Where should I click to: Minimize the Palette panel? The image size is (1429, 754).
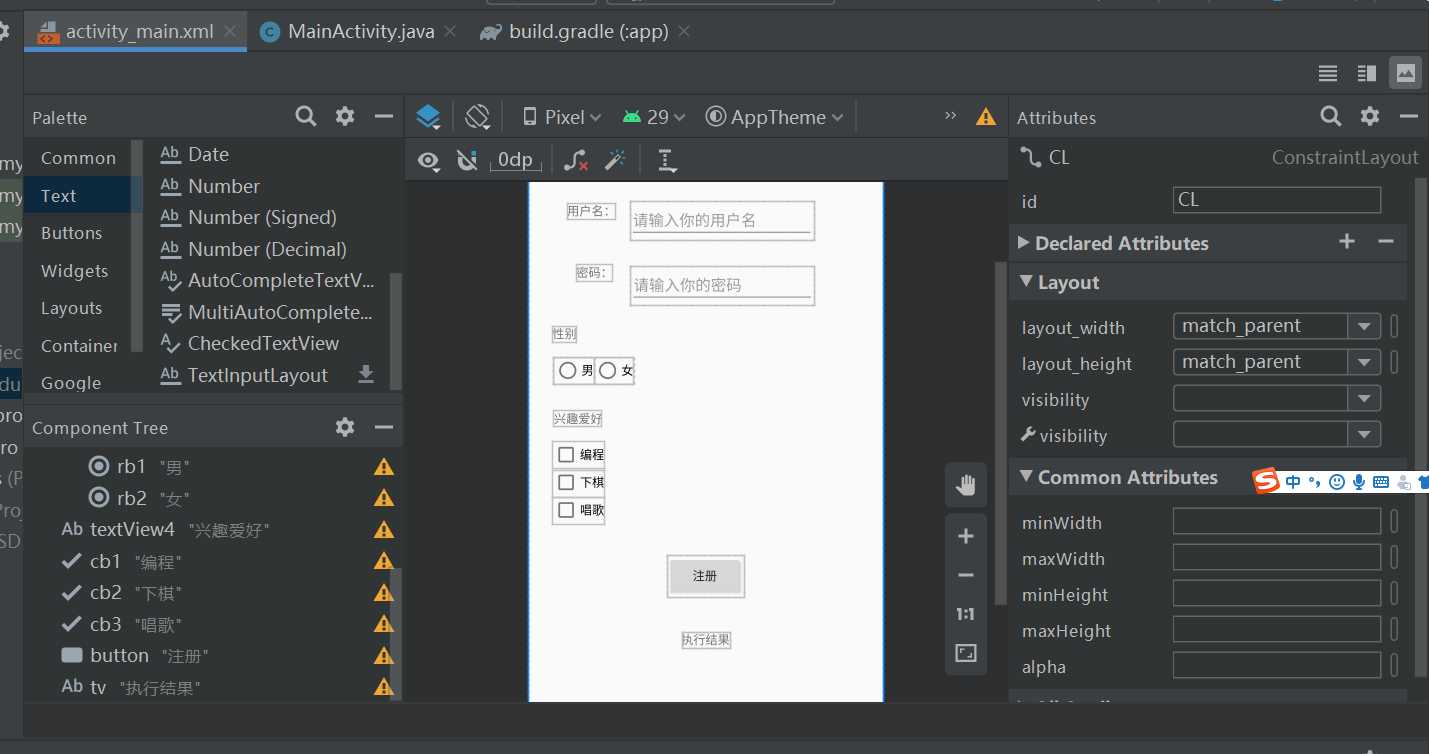(x=383, y=116)
